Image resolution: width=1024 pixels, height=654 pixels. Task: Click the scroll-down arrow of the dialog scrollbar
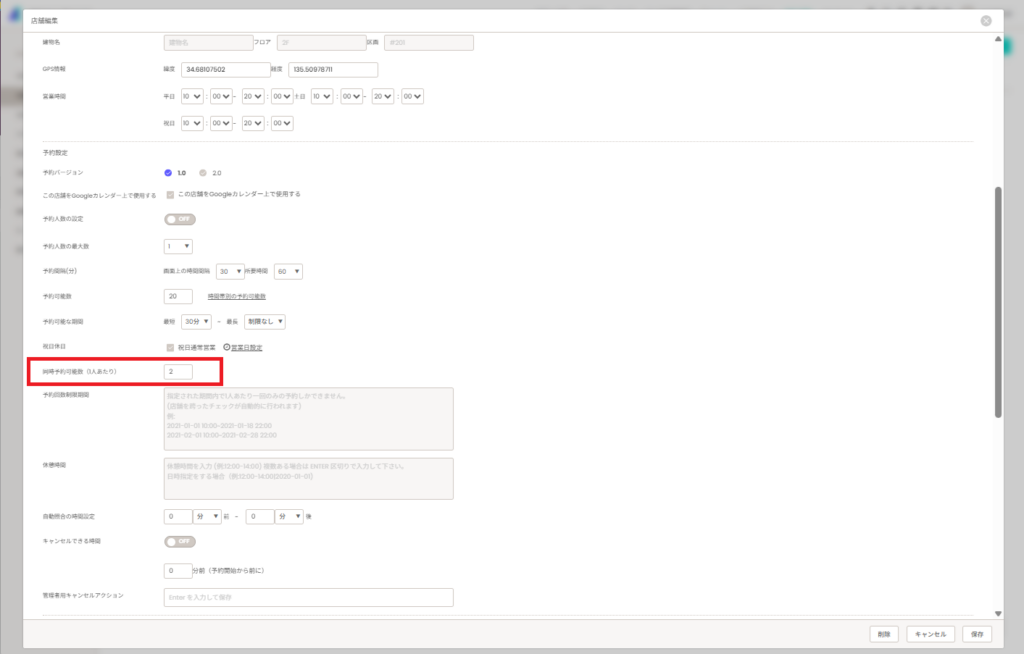997,613
